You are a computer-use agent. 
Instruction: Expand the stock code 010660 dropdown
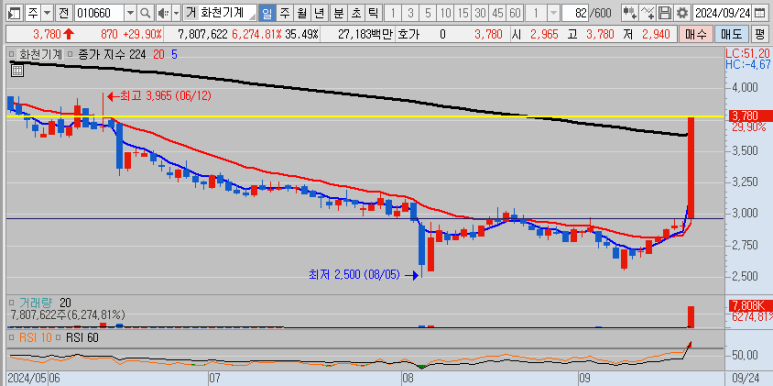pyautogui.click(x=130, y=13)
